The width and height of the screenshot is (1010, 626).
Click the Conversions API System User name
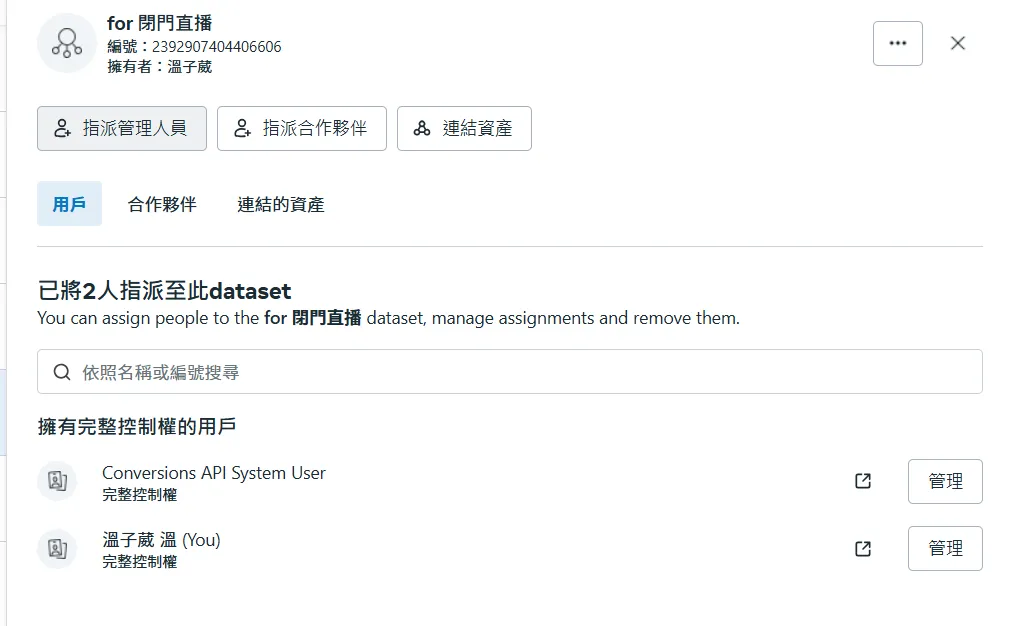(x=214, y=473)
